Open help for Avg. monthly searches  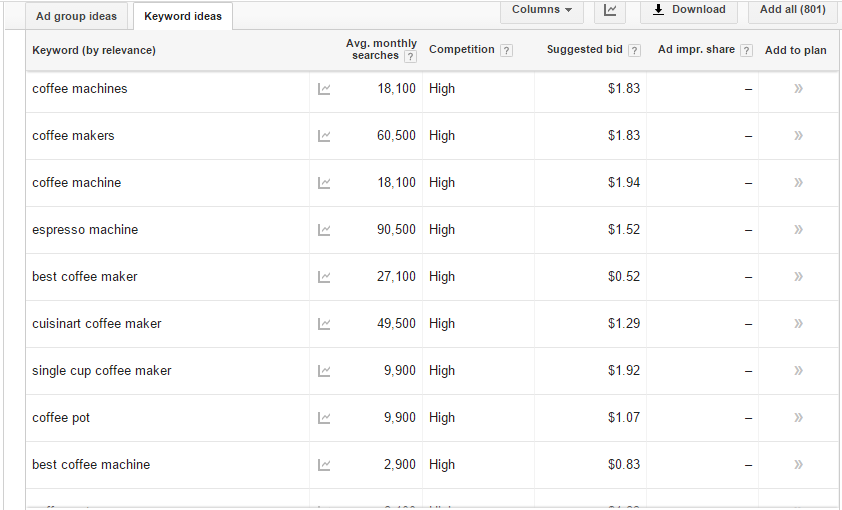410,56
